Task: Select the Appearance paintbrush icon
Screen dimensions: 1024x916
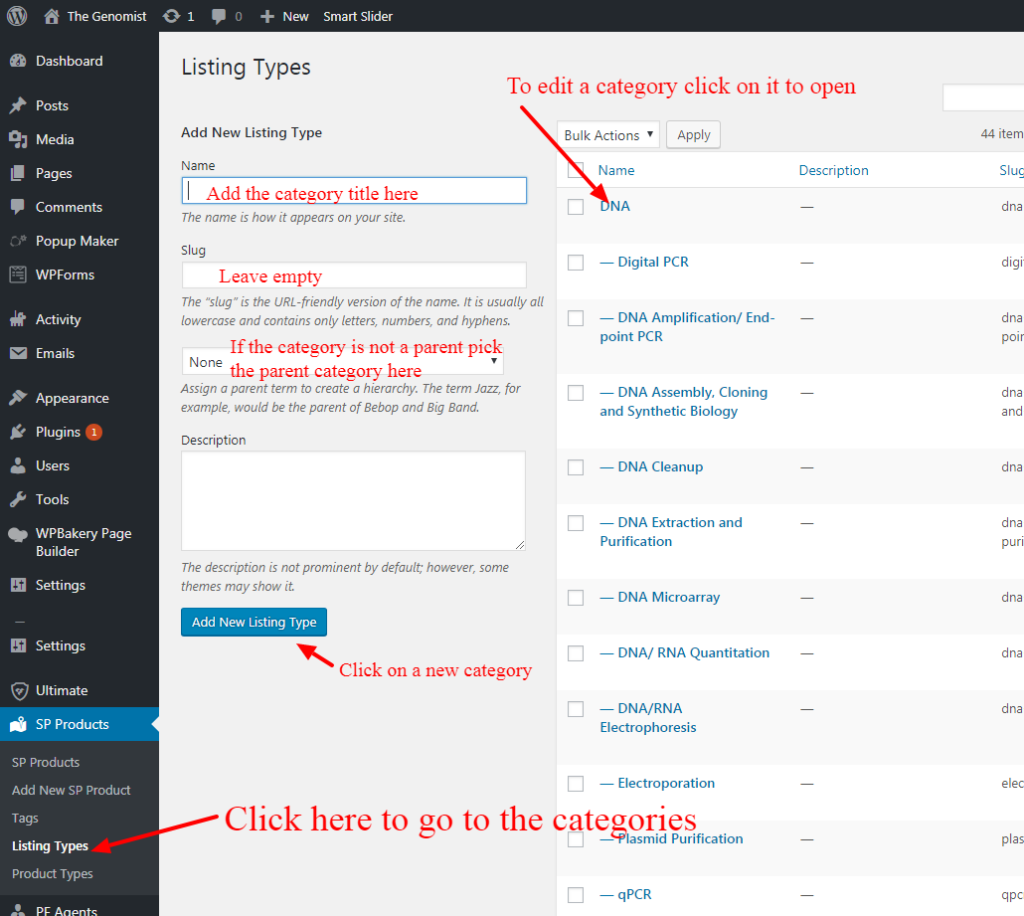Action: coord(18,398)
